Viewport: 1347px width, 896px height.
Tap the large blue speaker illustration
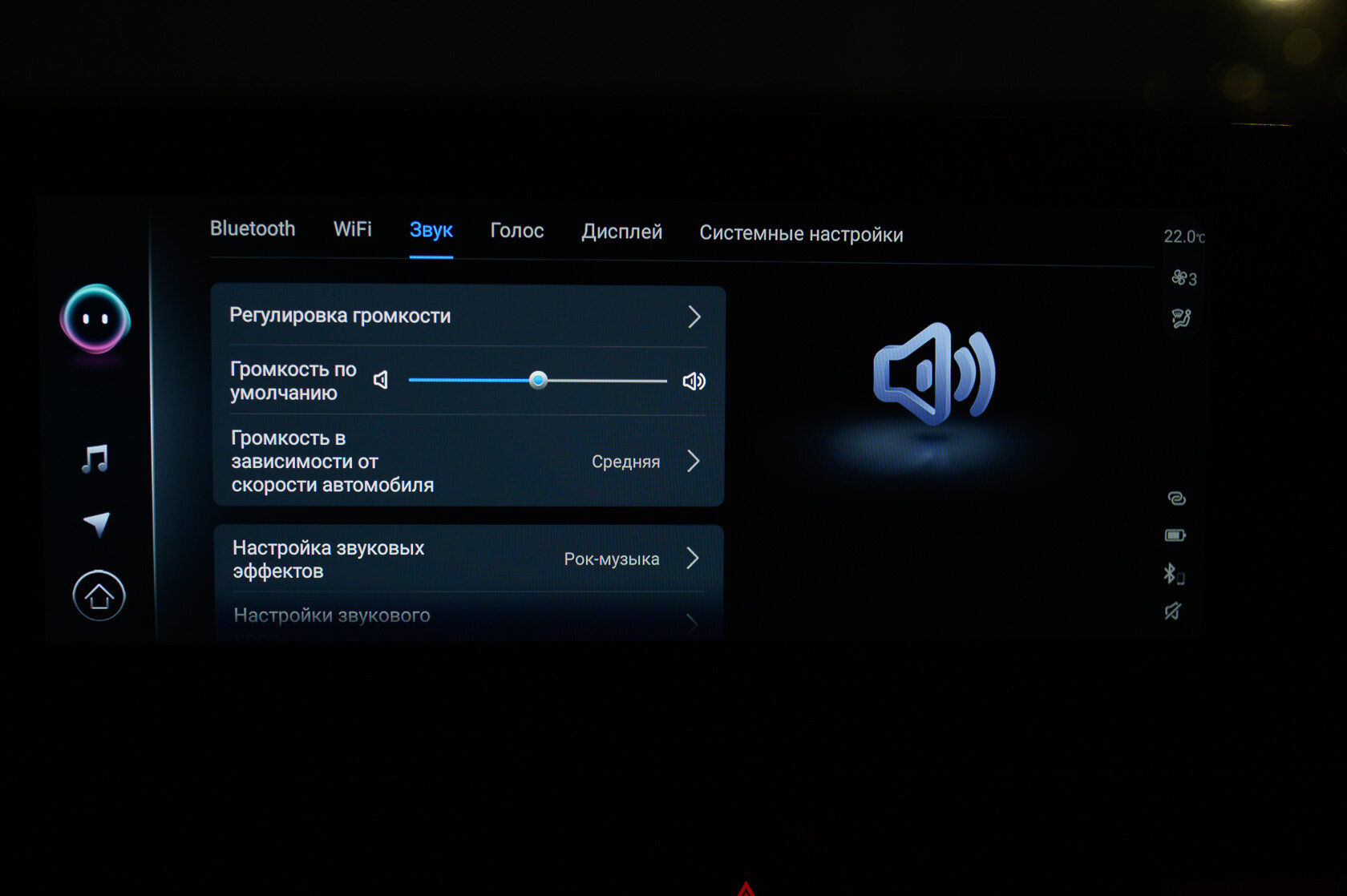click(x=934, y=373)
